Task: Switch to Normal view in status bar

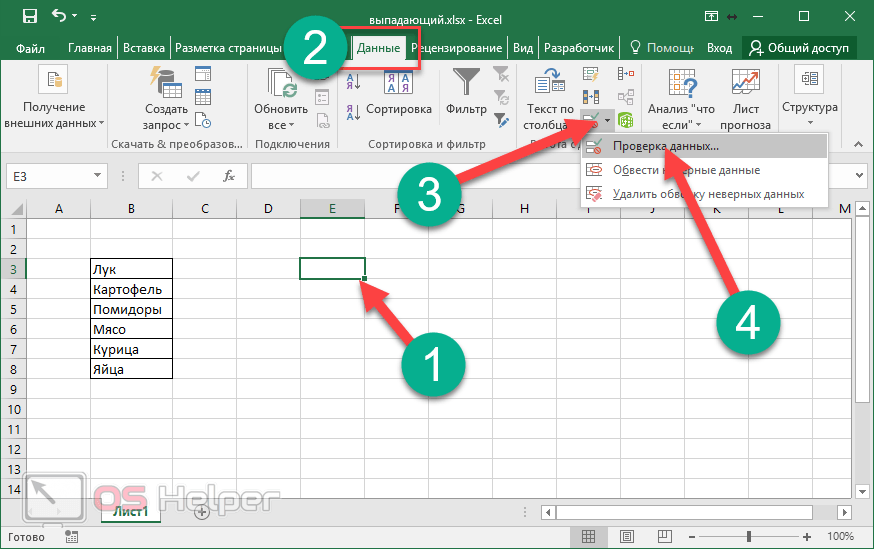Action: (589, 537)
